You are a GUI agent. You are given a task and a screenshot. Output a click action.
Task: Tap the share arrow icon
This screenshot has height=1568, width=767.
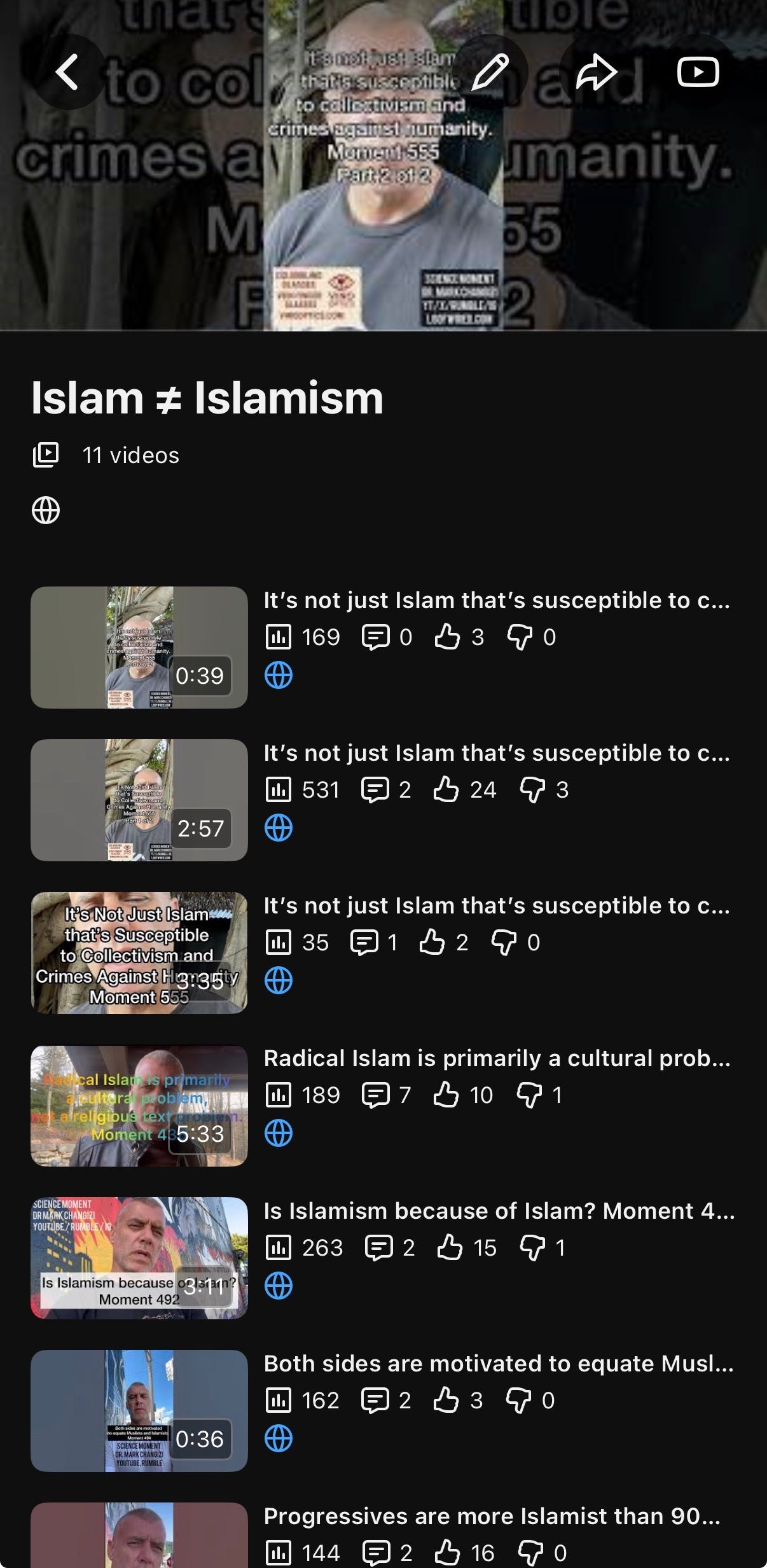[x=595, y=72]
